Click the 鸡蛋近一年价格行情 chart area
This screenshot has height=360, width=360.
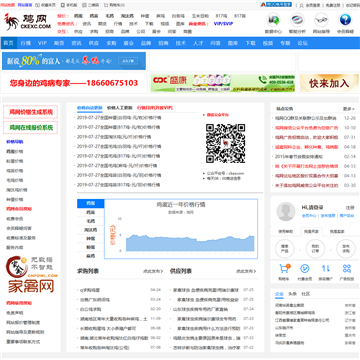(x=181, y=229)
